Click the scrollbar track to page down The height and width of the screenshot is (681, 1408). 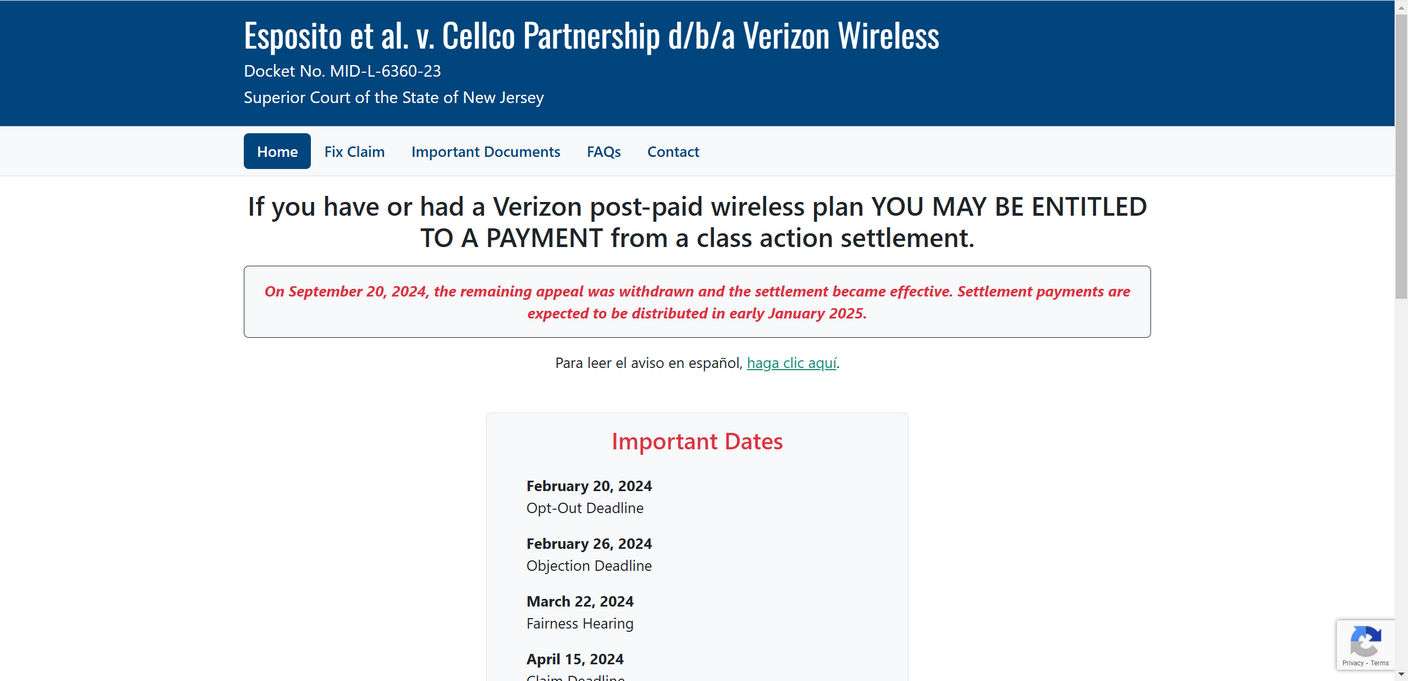(x=1401, y=450)
